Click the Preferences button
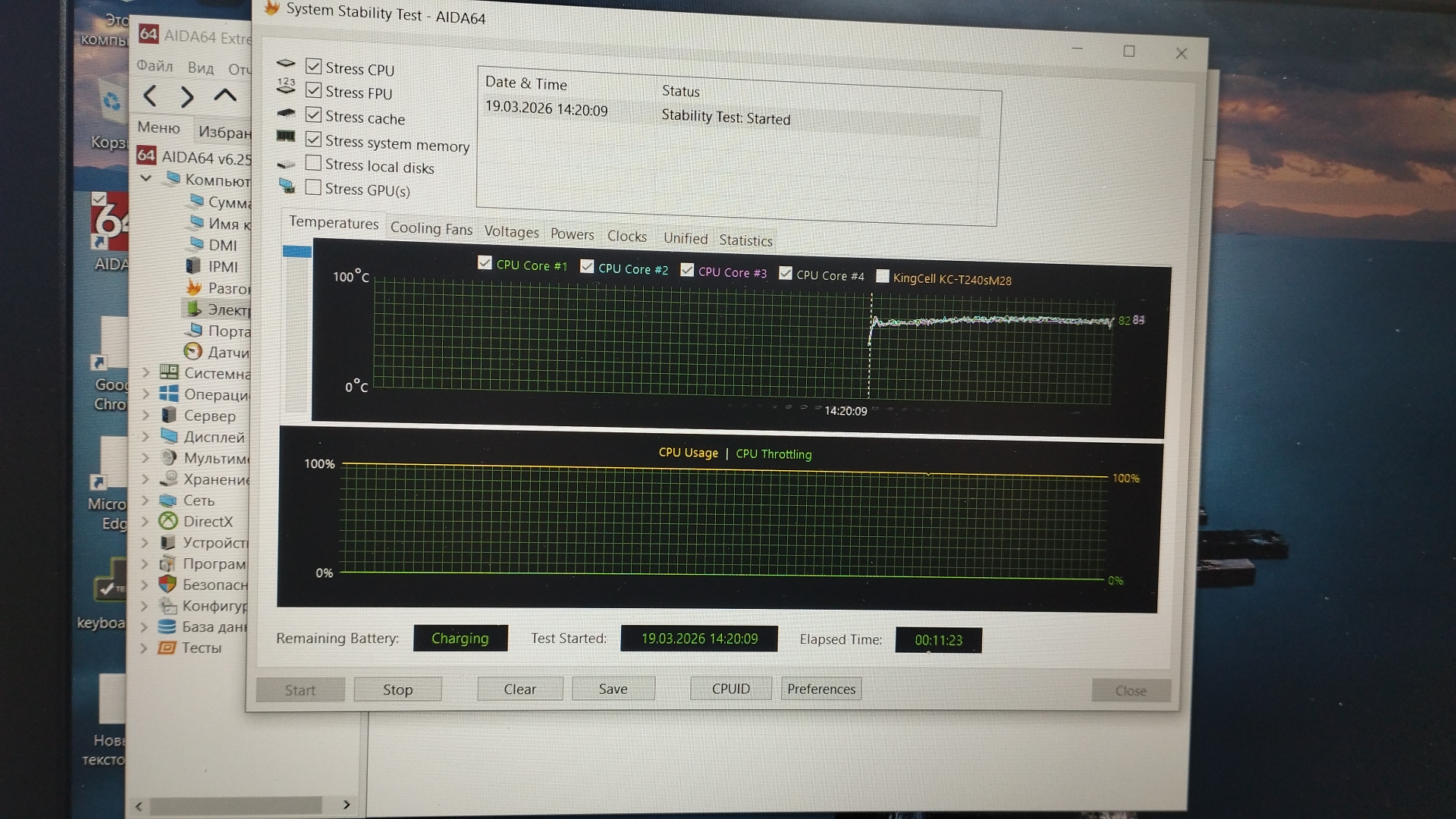The width and height of the screenshot is (1456, 819). [x=821, y=689]
